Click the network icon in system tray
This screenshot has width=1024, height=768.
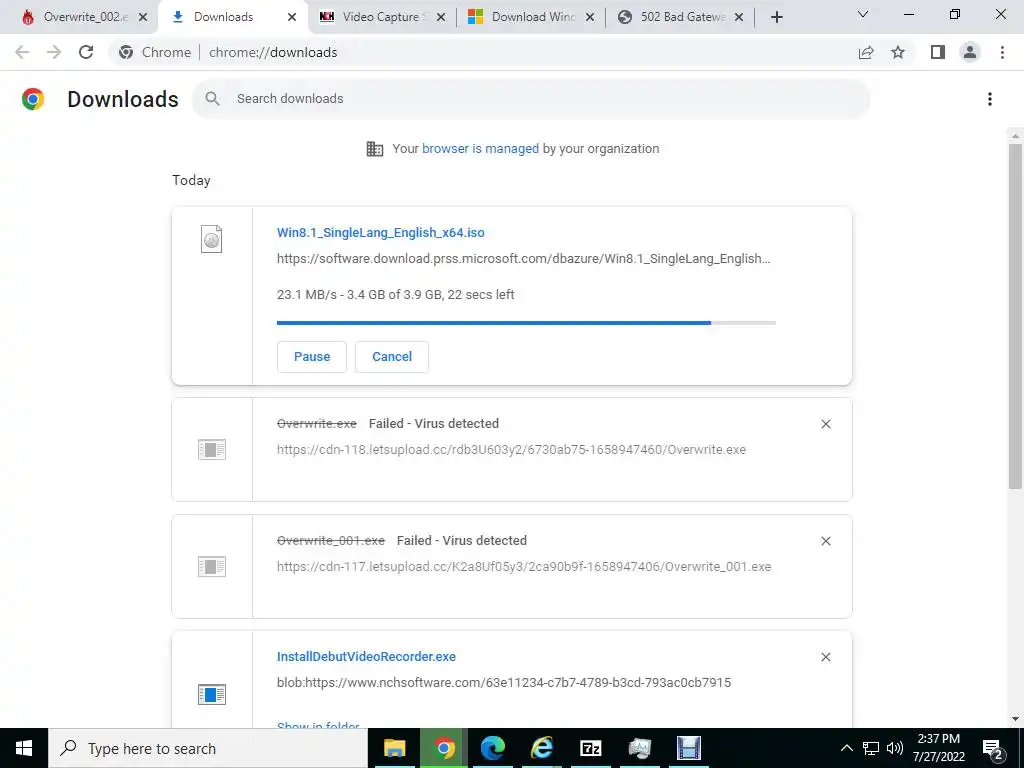871,748
